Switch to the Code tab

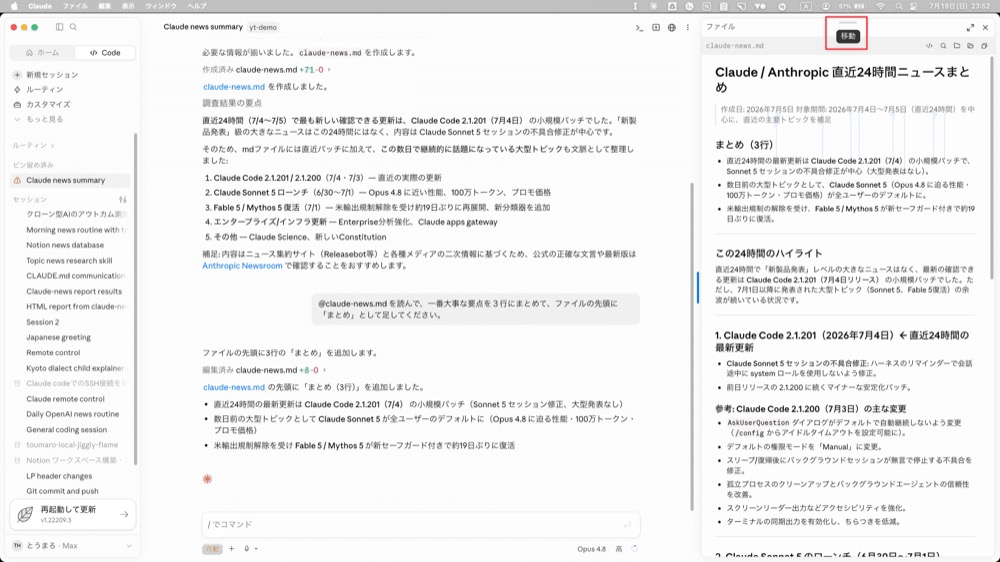tap(105, 52)
